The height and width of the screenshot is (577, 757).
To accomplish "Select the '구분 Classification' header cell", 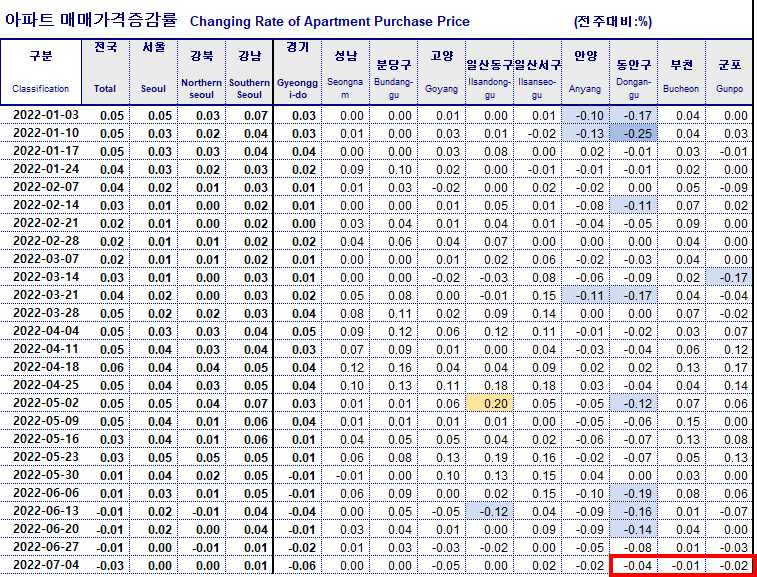I will [x=41, y=72].
